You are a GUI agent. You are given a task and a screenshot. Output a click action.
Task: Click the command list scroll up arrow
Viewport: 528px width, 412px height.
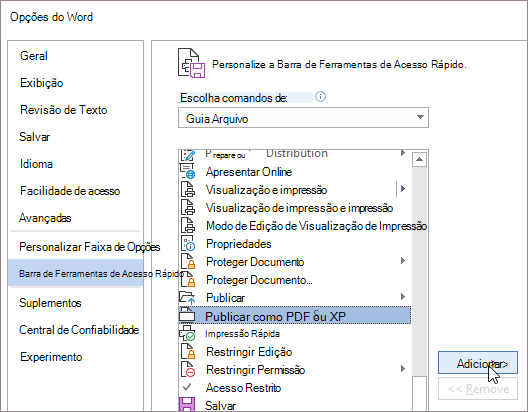[419, 159]
